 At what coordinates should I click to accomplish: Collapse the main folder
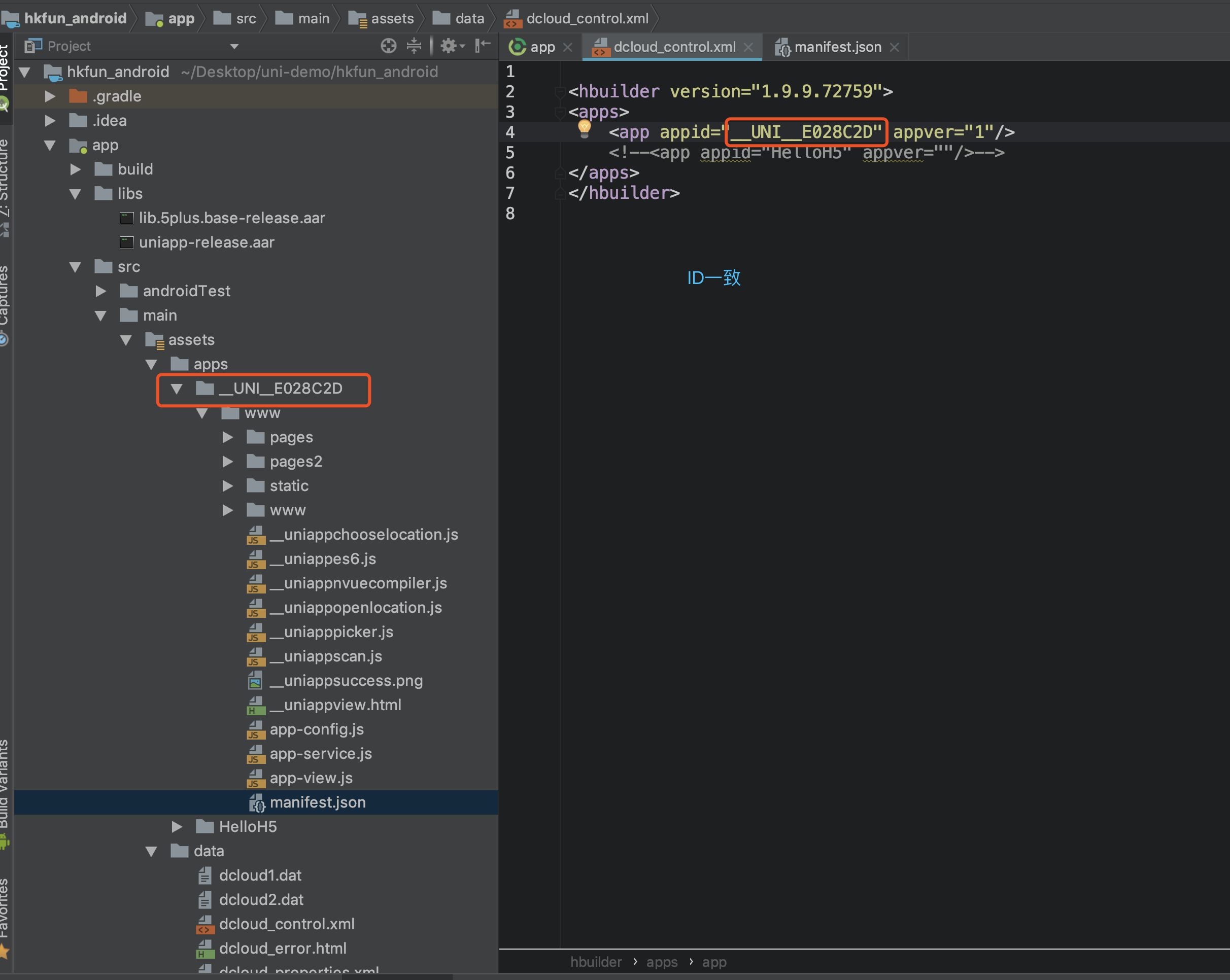point(100,316)
